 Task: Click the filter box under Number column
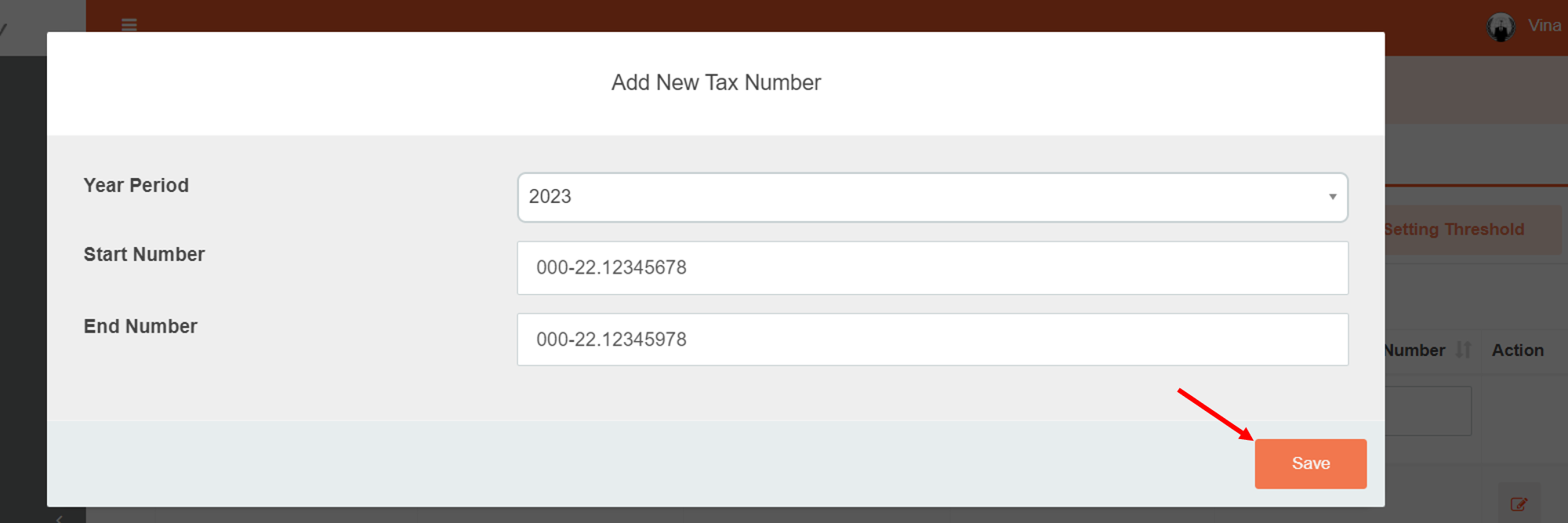1428,411
